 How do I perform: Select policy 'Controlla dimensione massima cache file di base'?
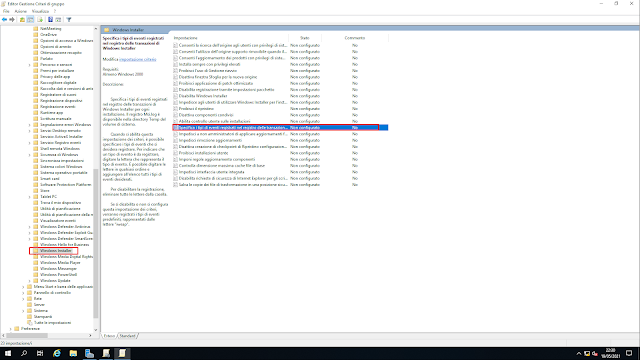222,166
